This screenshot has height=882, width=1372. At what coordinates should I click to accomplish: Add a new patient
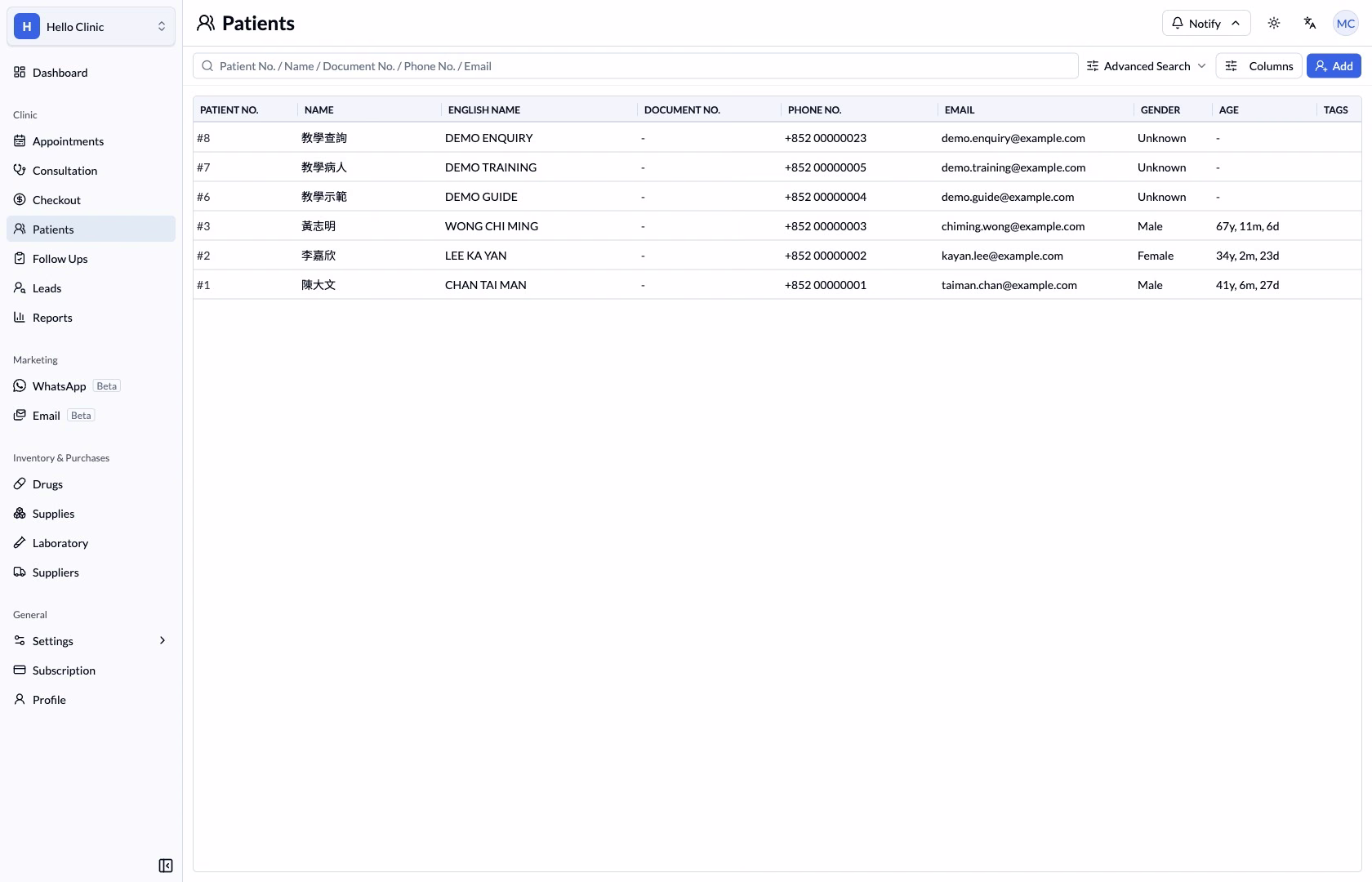(x=1334, y=66)
